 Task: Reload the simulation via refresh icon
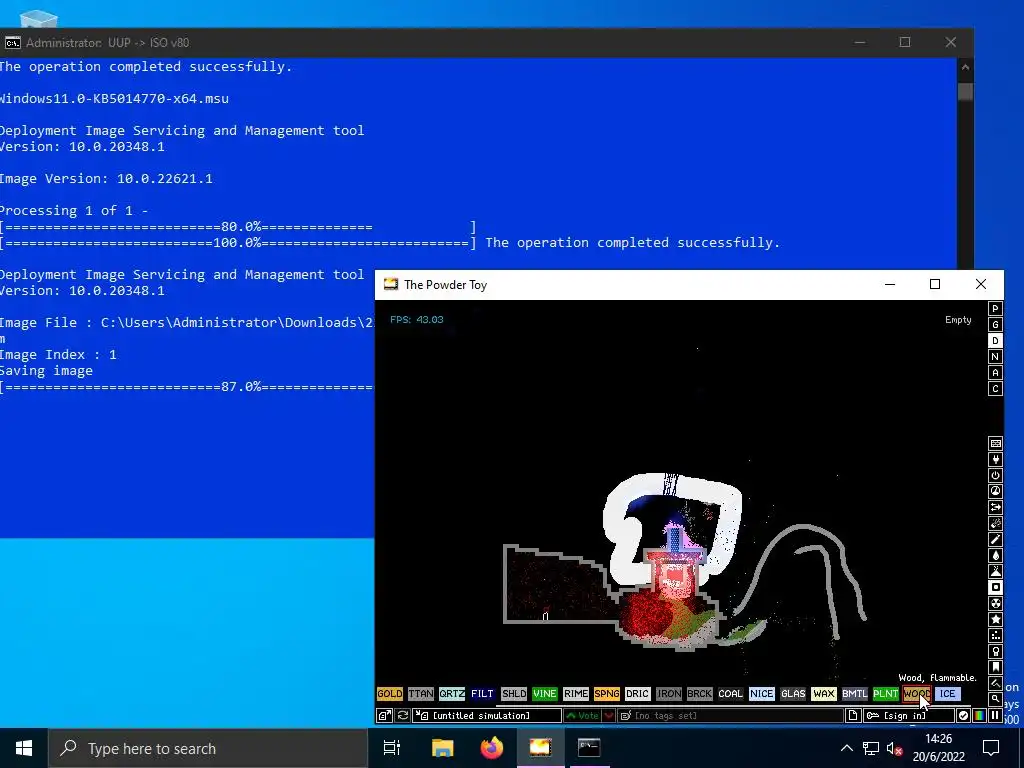(403, 715)
